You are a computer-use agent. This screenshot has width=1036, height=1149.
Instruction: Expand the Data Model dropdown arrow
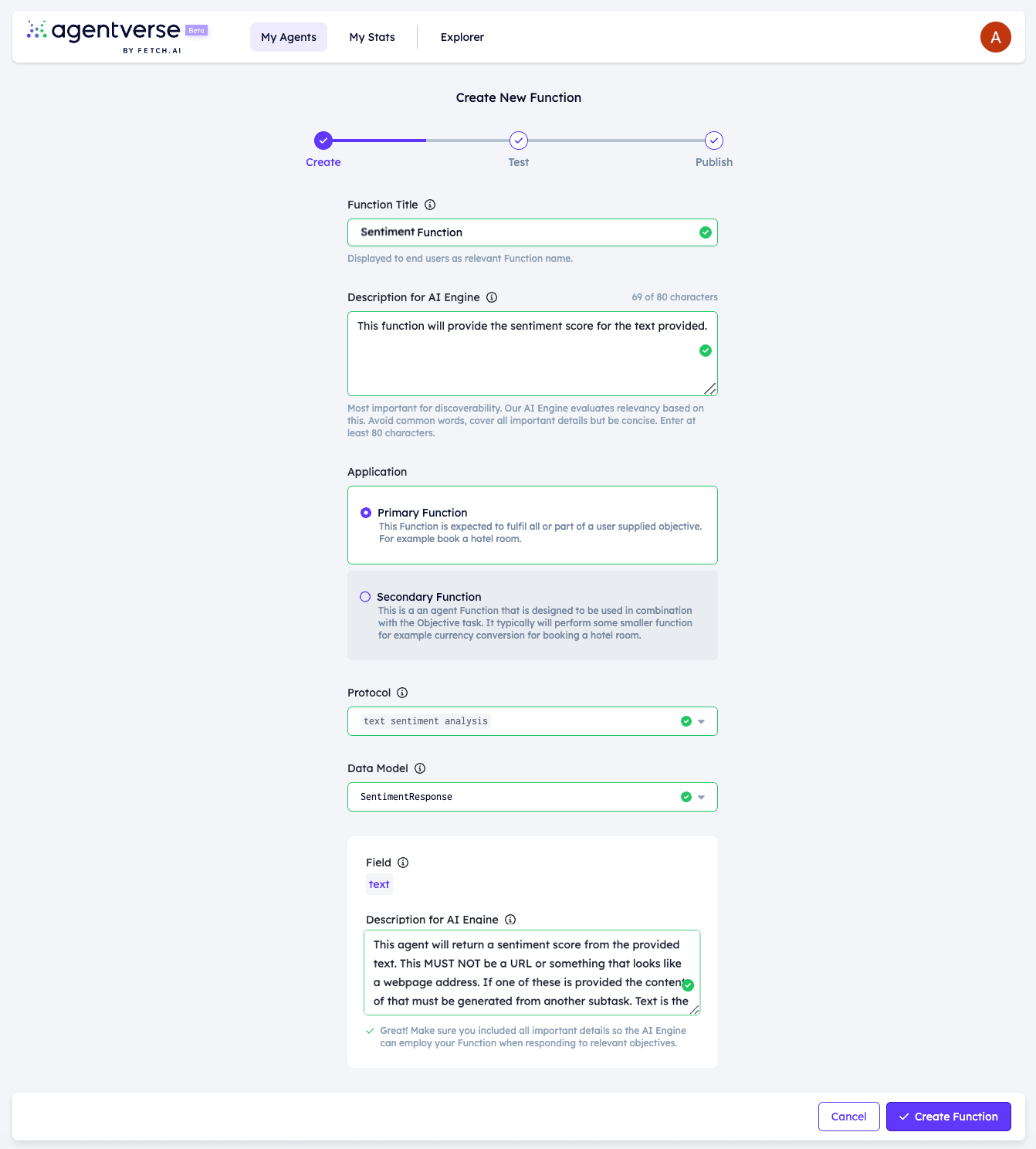(x=701, y=797)
